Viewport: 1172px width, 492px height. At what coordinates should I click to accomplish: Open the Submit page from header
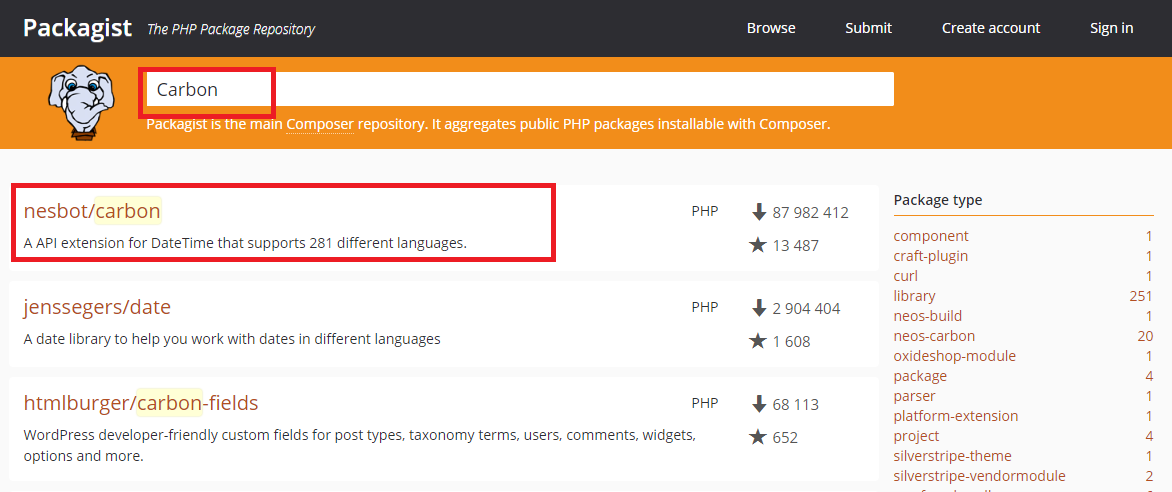tap(868, 28)
